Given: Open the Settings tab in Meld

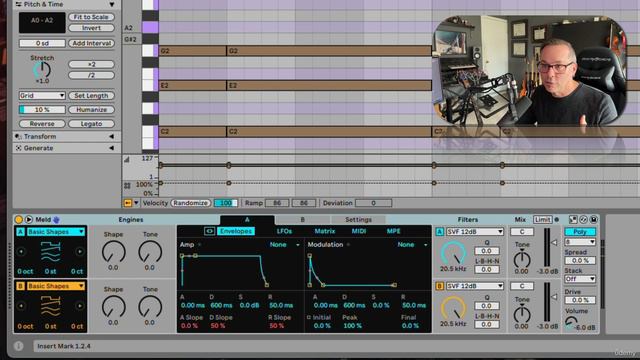Looking at the screenshot, I should [358, 220].
